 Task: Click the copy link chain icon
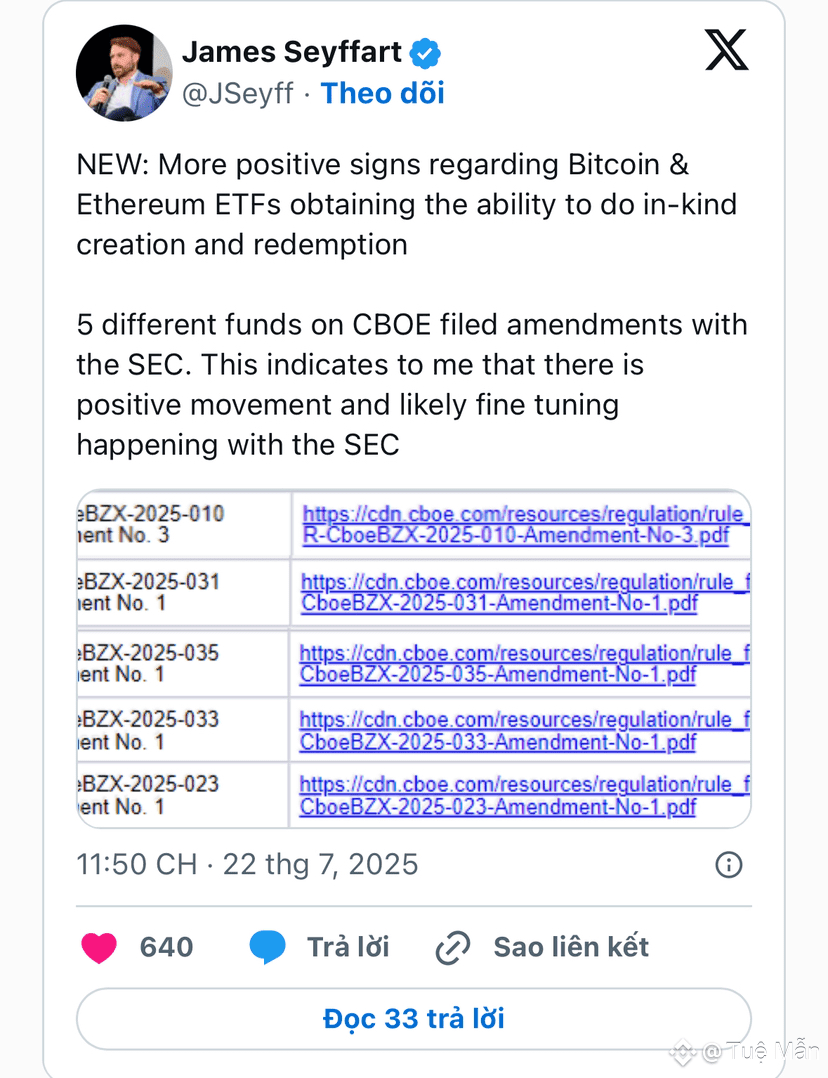[453, 947]
